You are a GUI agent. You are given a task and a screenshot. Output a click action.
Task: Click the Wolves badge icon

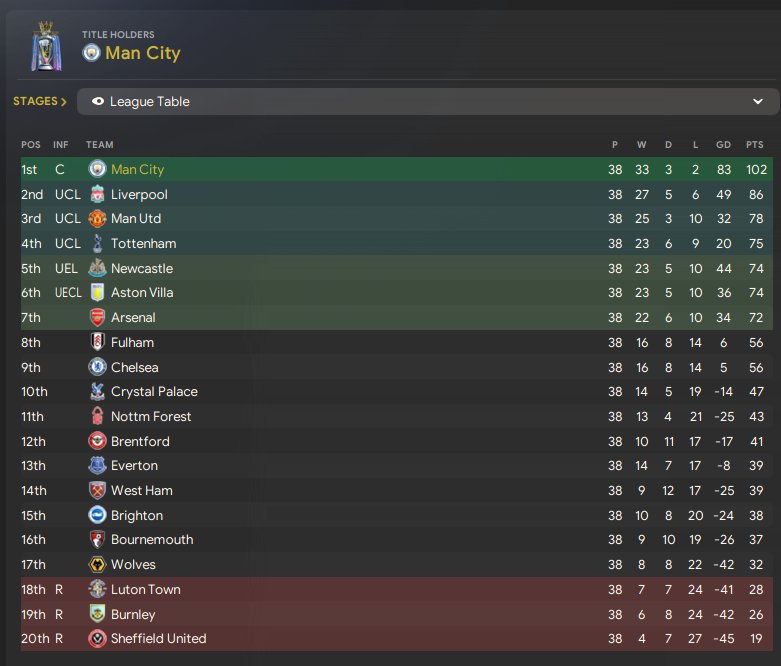[97, 564]
